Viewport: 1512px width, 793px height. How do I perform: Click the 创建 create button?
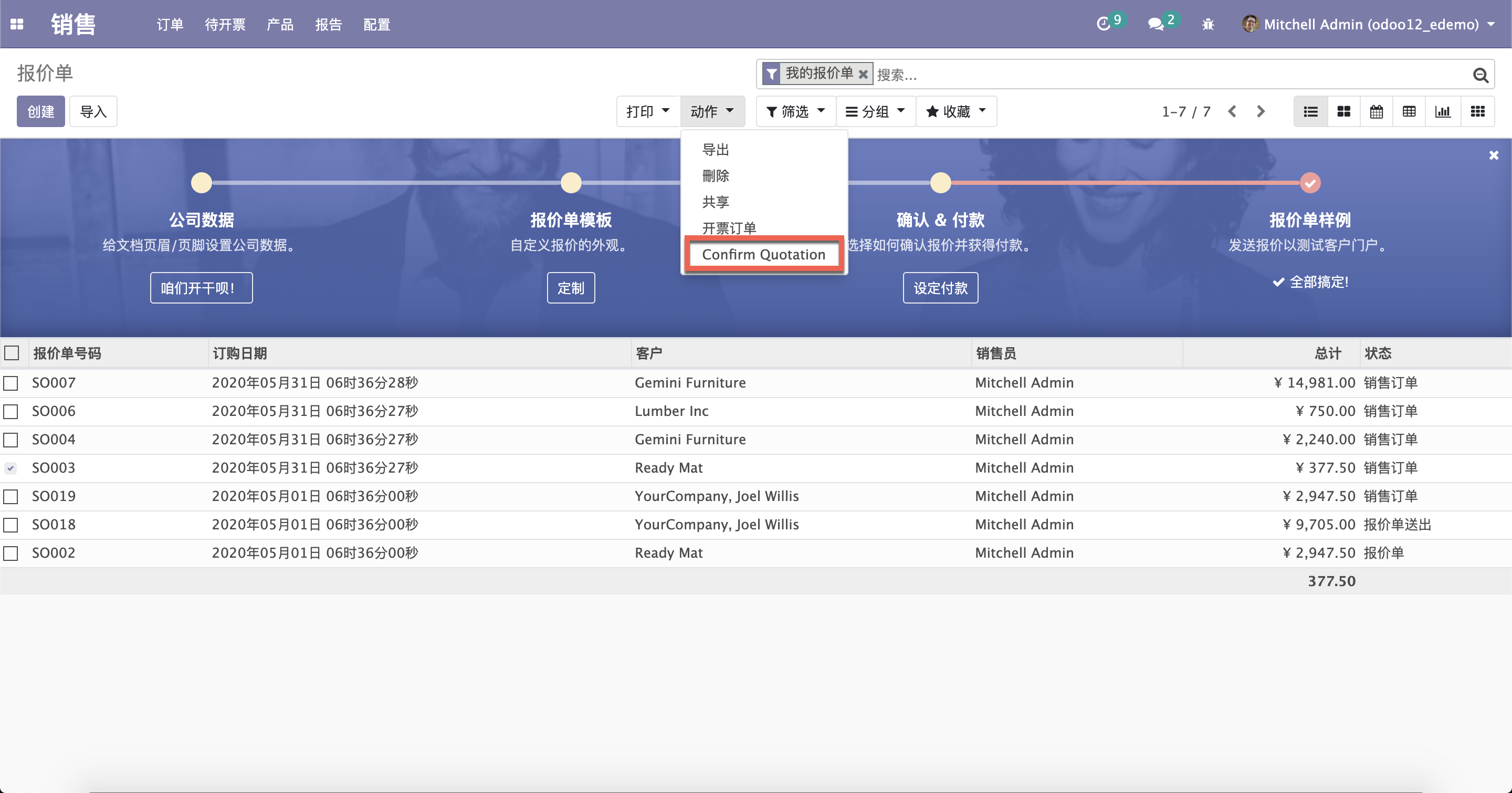click(x=40, y=111)
